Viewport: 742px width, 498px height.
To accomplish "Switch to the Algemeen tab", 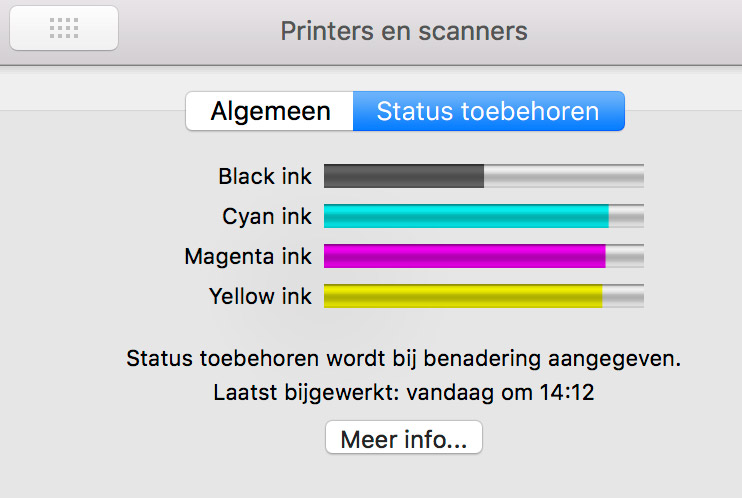I will coord(270,111).
